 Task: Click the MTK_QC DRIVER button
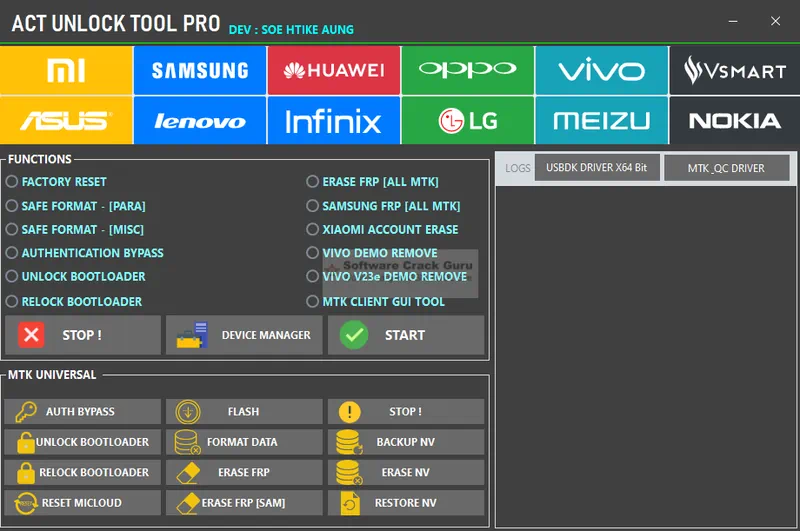[x=726, y=168]
